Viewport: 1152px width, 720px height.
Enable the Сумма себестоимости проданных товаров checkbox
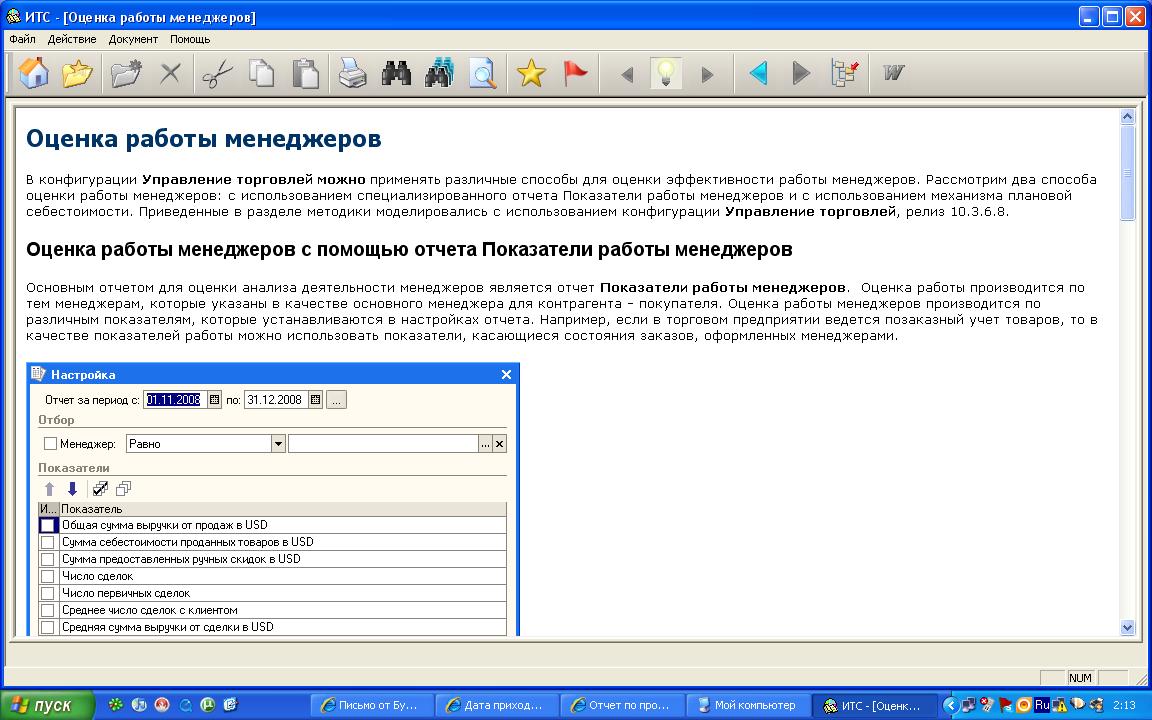click(x=47, y=542)
